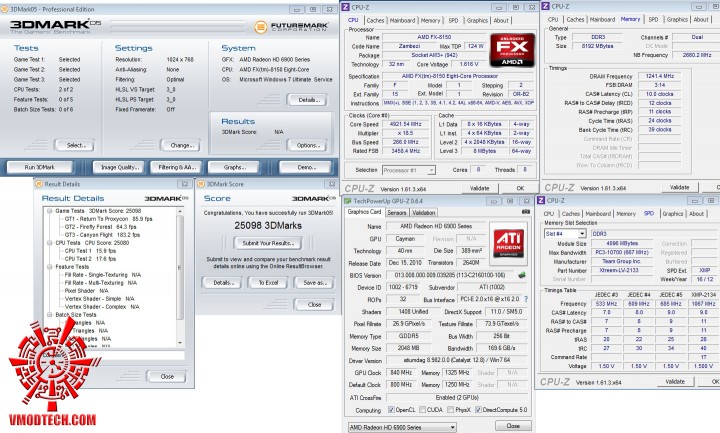720x433 pixels.
Task: Open the AMD Radeon HD 6900 Series dropdown
Action: tap(402, 427)
